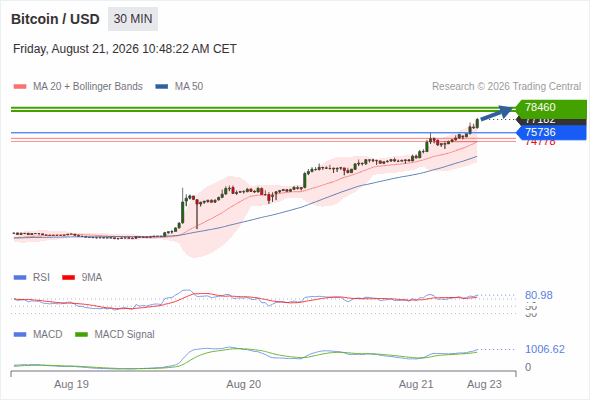Click the MACD Signal green legend swatch
This screenshot has height=400, width=590.
[x=81, y=335]
